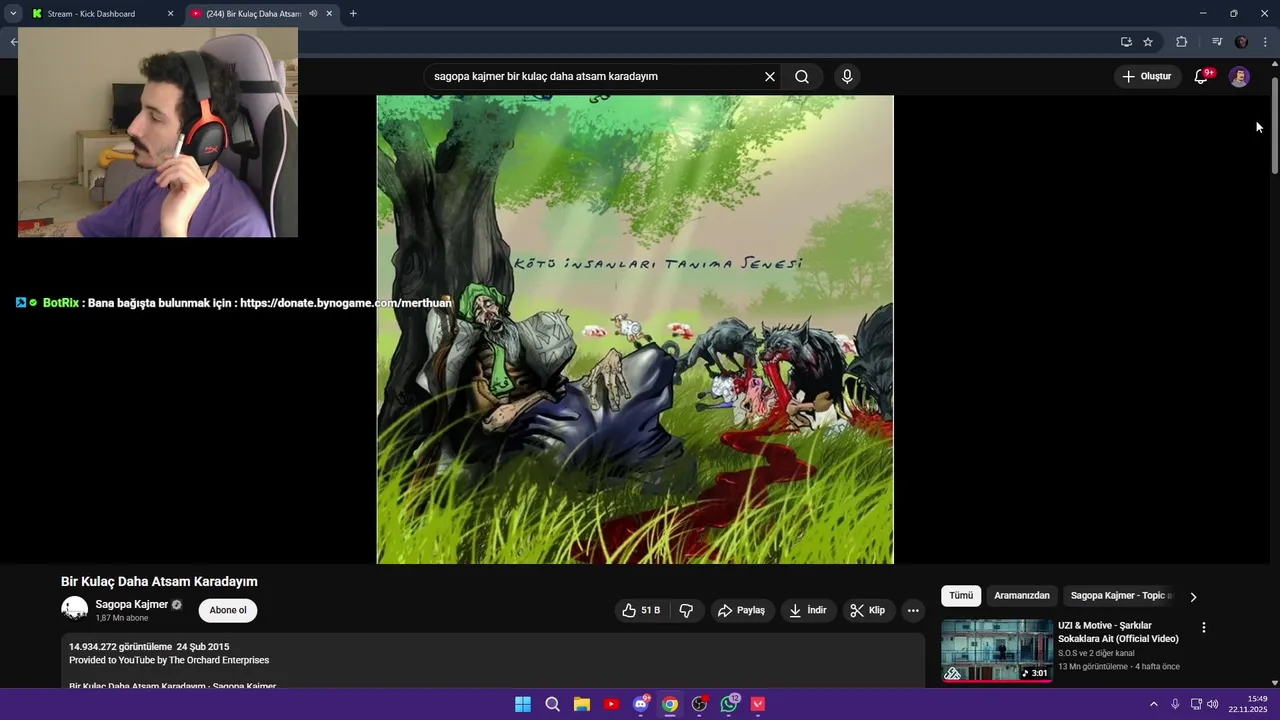Click the video title Bir Kulaç Daha Atsam Karadayım
This screenshot has width=1280, height=720.
tap(159, 581)
